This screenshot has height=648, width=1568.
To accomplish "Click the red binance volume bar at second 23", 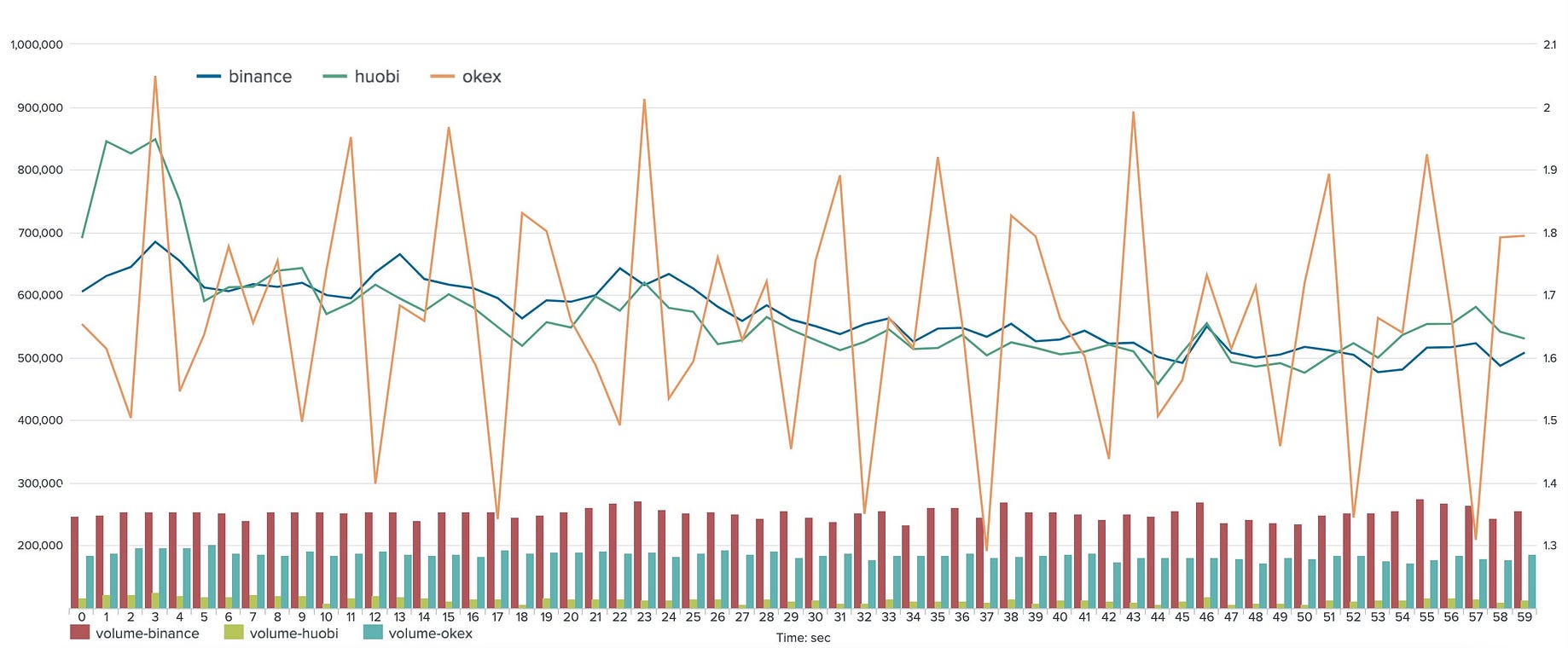I will [637, 555].
